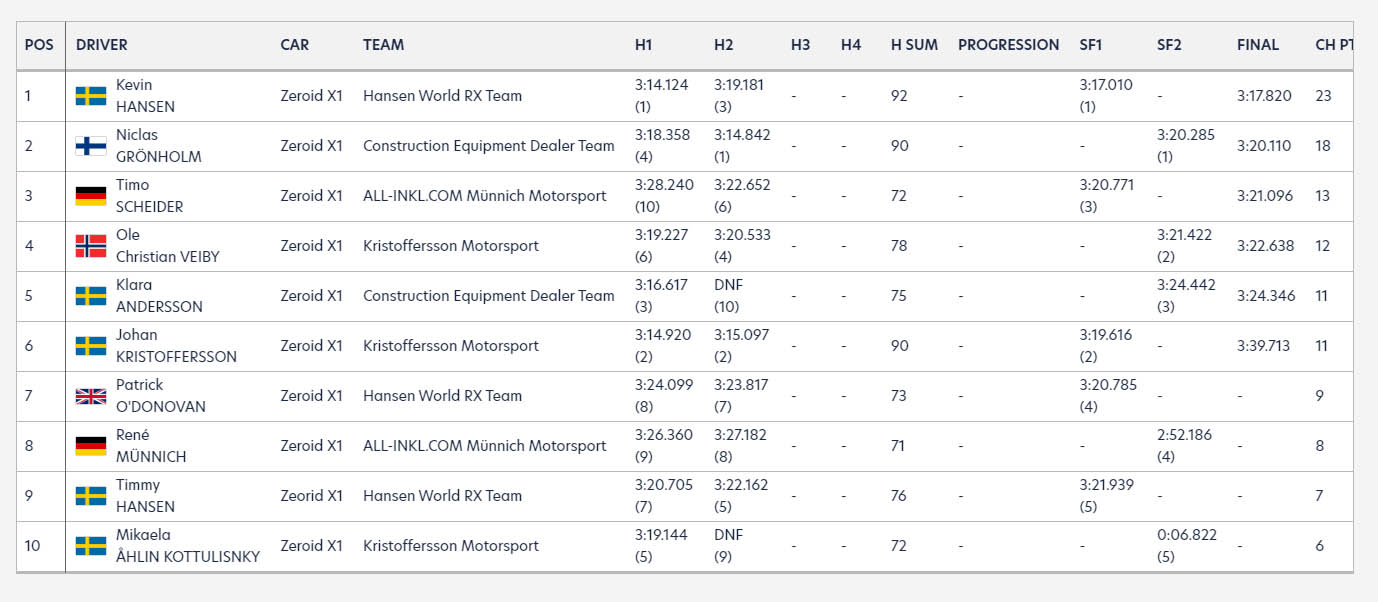This screenshot has height=602, width=1378.
Task: Click the Finnish flag next to Niclas Grönholm
Action: click(x=91, y=146)
